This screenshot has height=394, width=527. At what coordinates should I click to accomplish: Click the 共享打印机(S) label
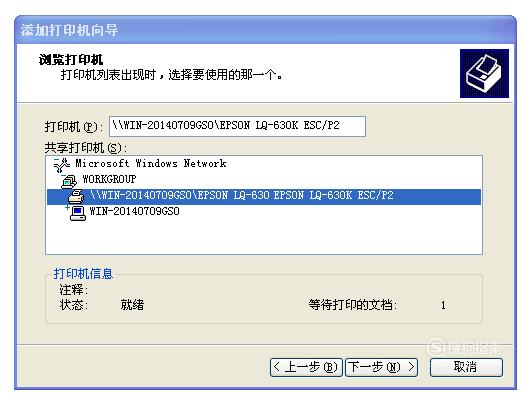[86, 148]
